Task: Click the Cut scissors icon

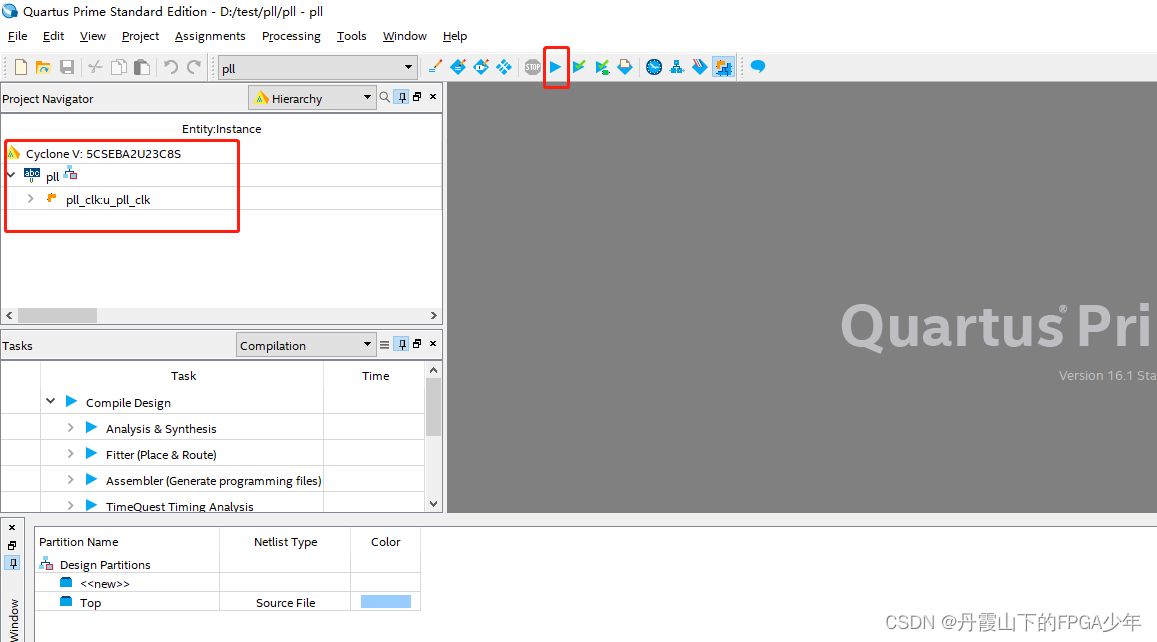Action: click(x=95, y=67)
